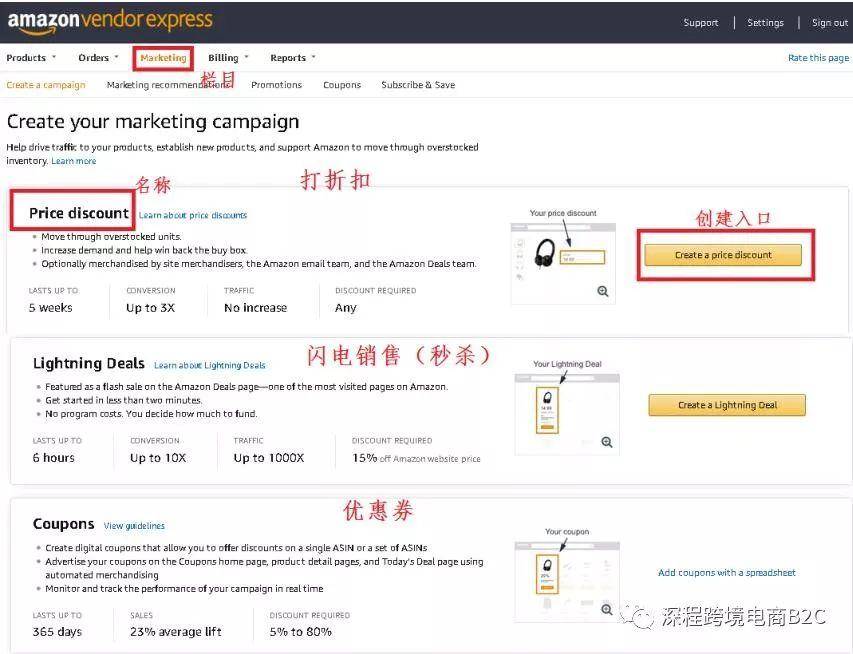Screen dimensions: 853x654
Task: Click the Create a Lightning Deal button
Action: 727,405
